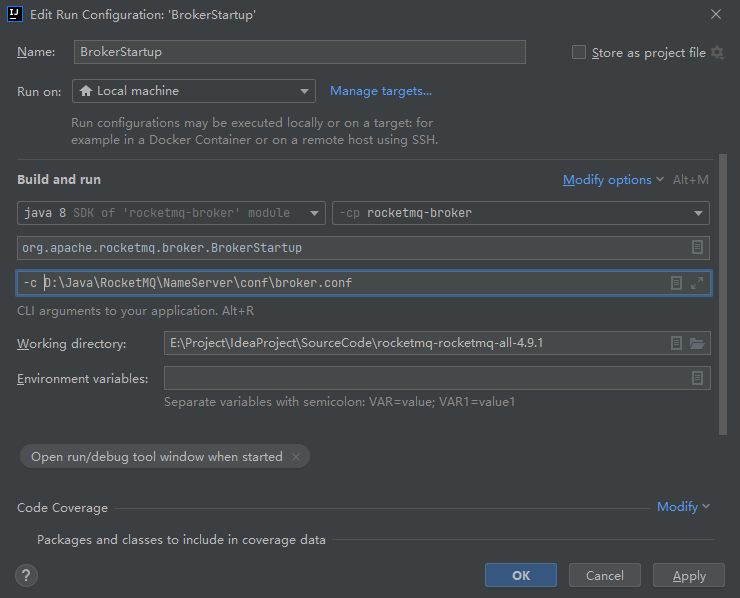Click the Separate variables with semicolon hint

(339, 402)
